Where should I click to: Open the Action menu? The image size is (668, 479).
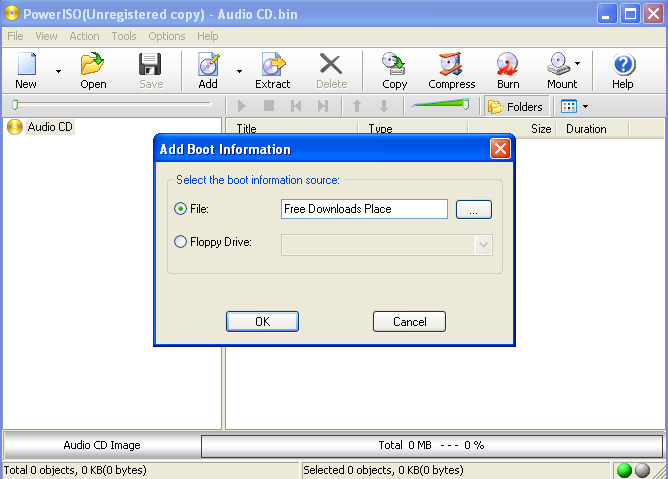(84, 36)
